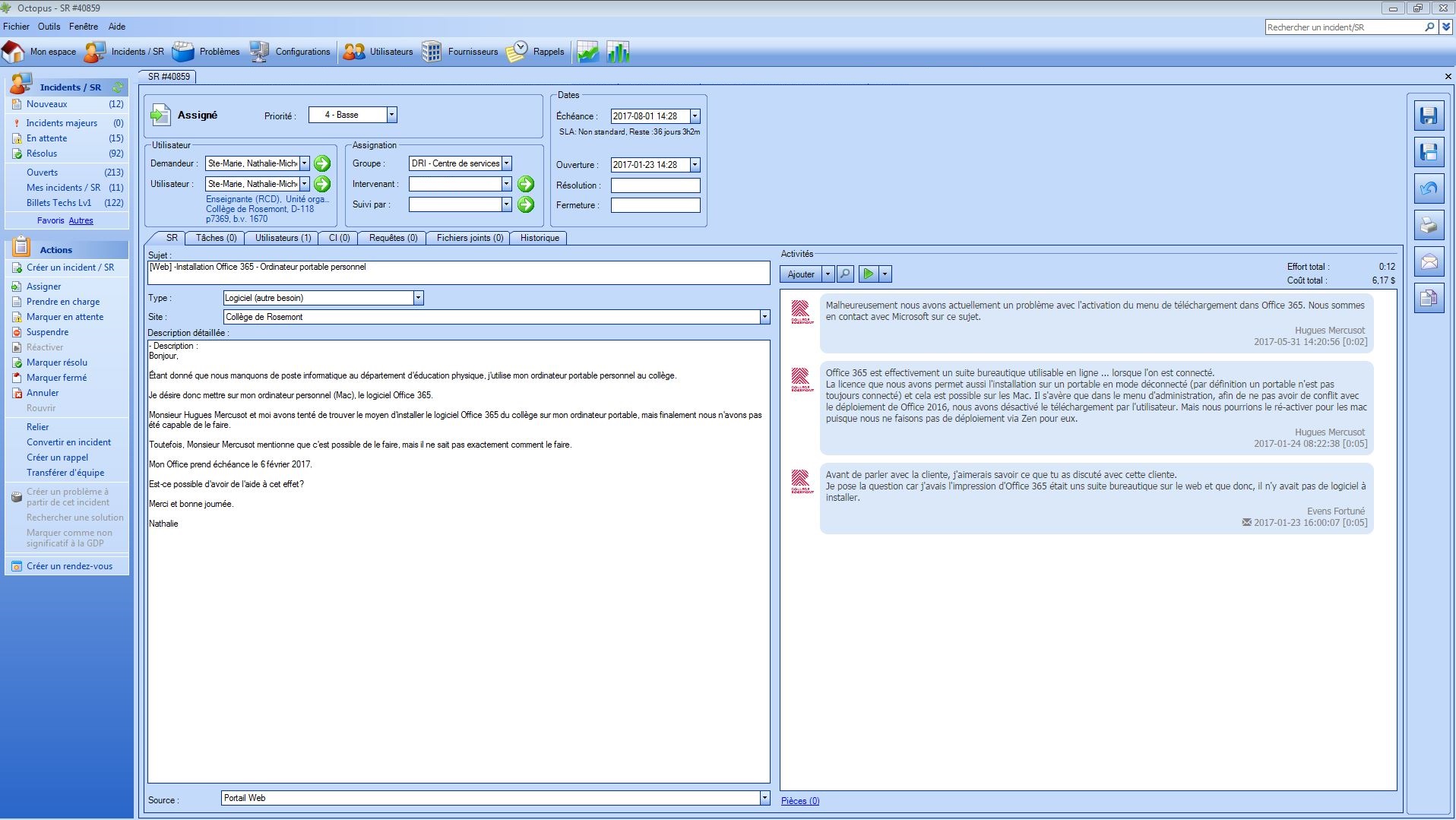Image resolution: width=1456 pixels, height=820 pixels.
Task: Click the green play button in Activités
Action: tap(868, 274)
